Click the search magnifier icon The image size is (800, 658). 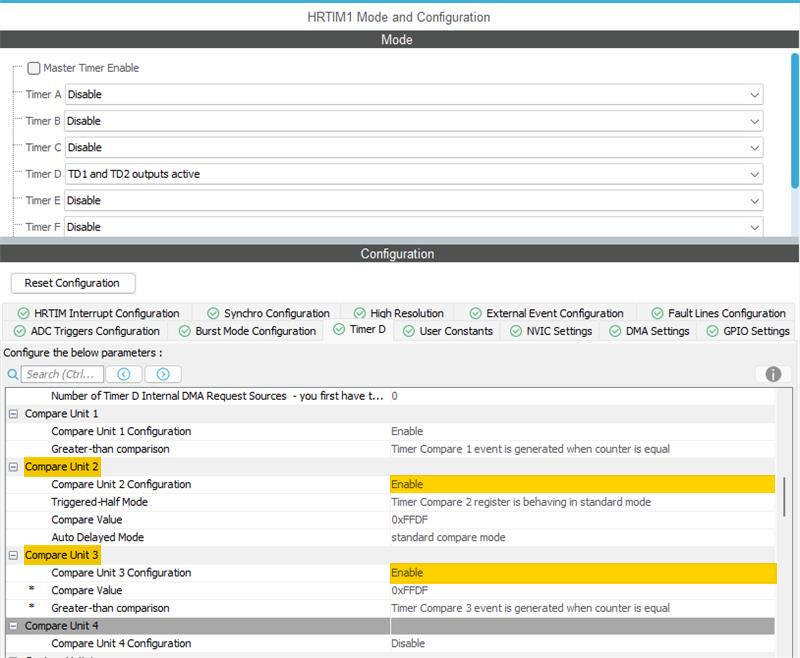pyautogui.click(x=13, y=374)
